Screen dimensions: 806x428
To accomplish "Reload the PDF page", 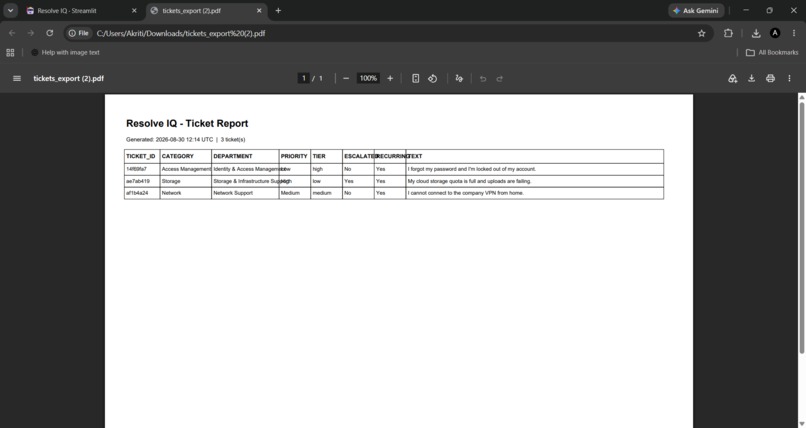I will coord(49,33).
